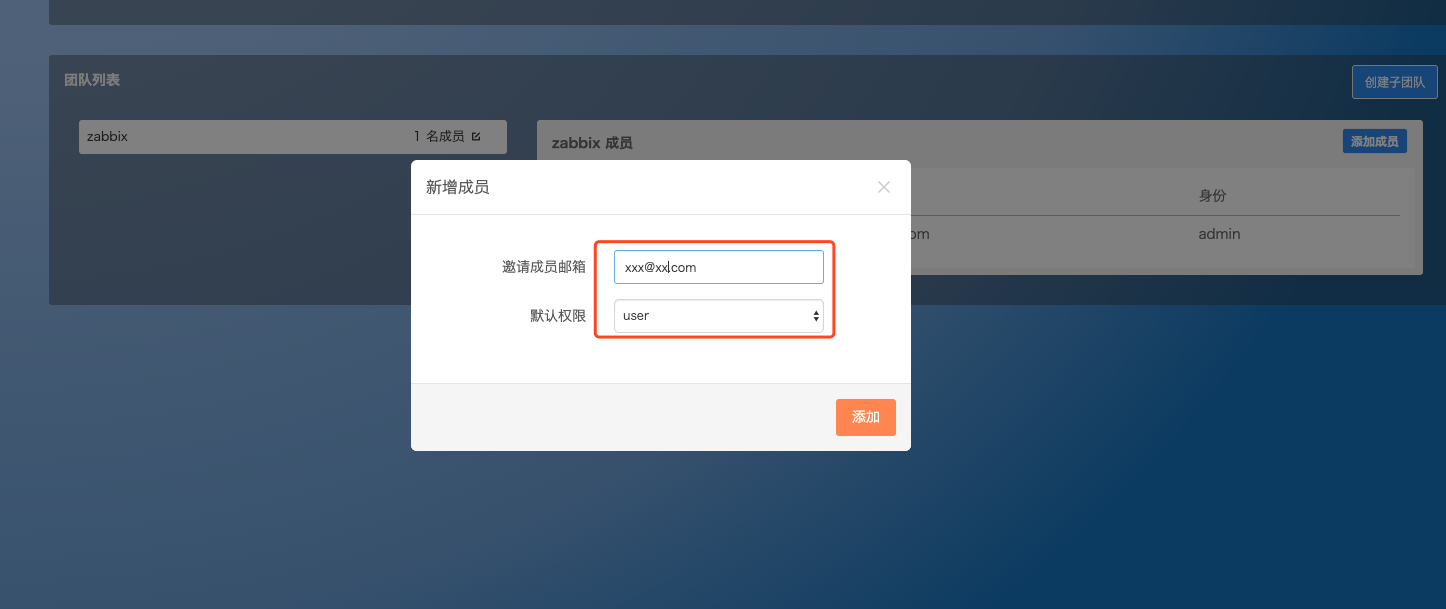Open the 默认权限 permission dropdown
This screenshot has height=609, width=1446.
click(x=718, y=315)
